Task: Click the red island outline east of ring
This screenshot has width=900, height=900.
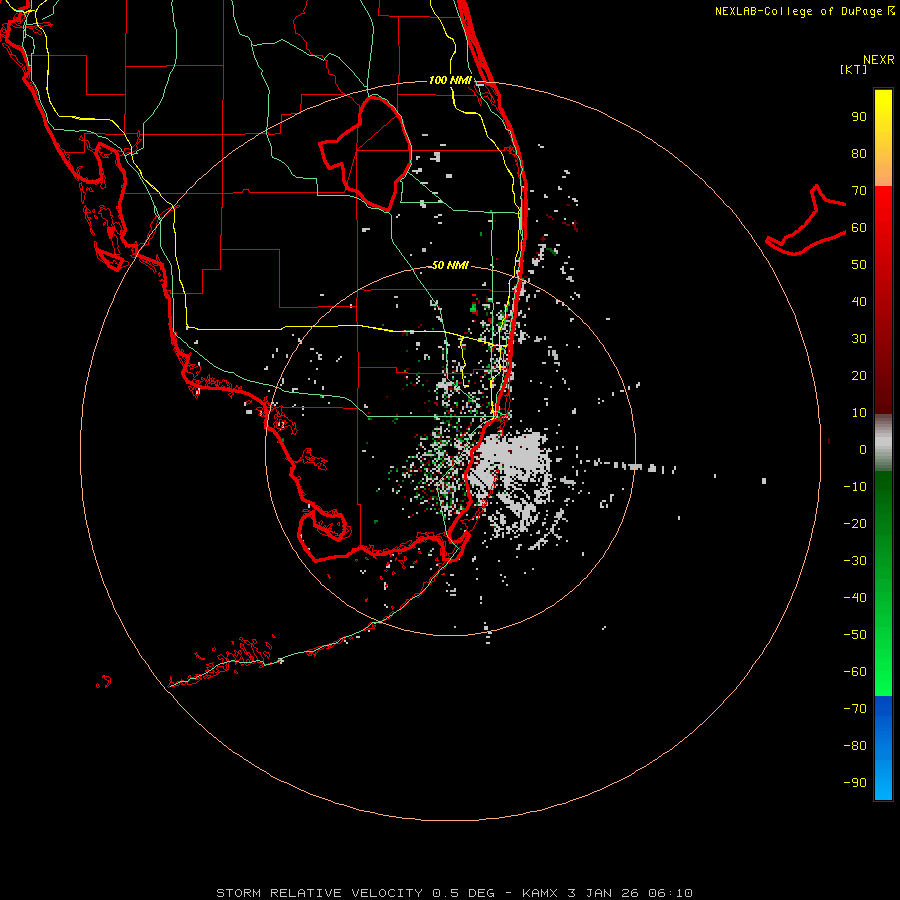Action: (806, 220)
